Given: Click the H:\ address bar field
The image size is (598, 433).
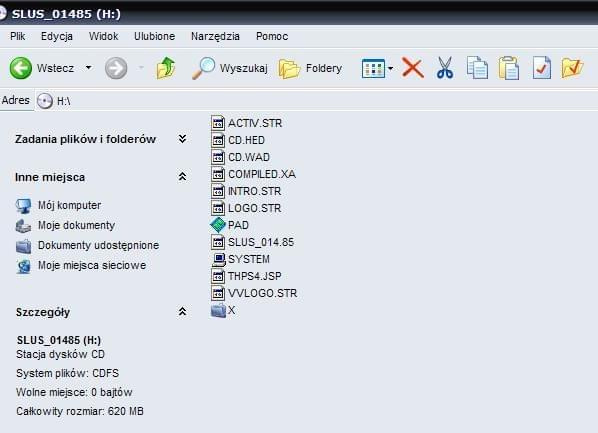Looking at the screenshot, I should pos(317,101).
